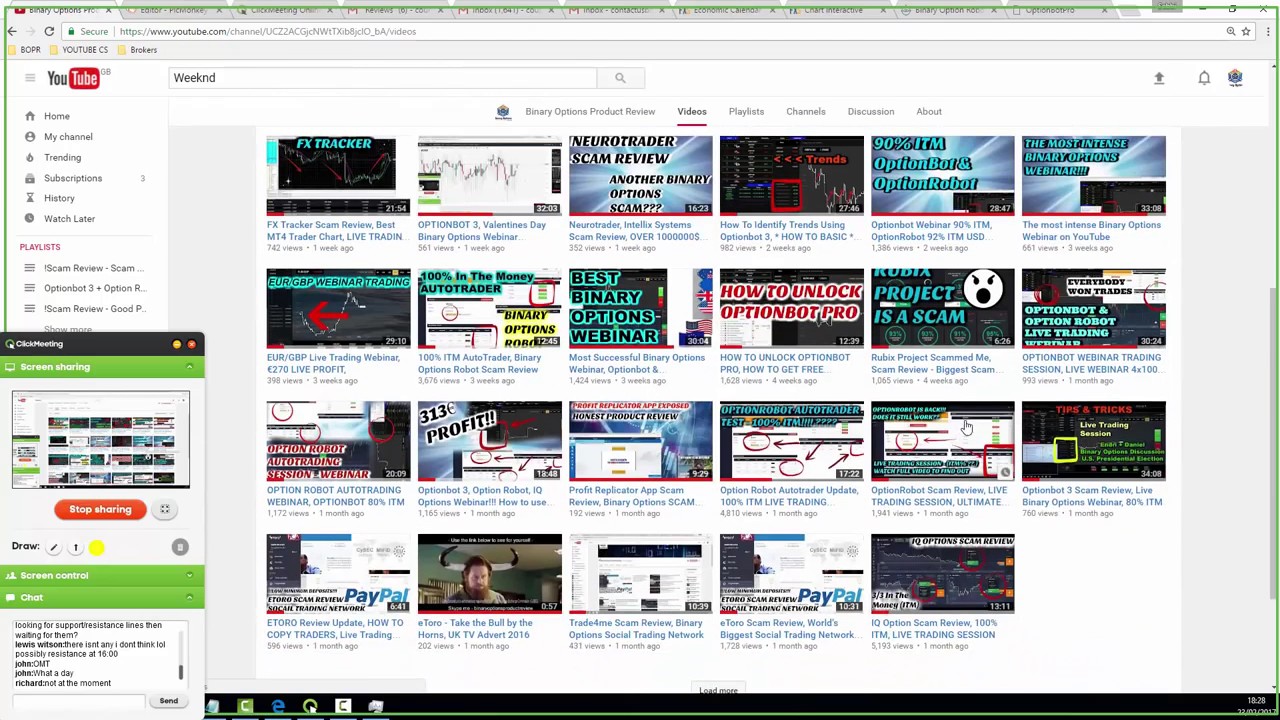
Task: Open the FX Tracker Scam Review thumbnail
Action: [338, 175]
